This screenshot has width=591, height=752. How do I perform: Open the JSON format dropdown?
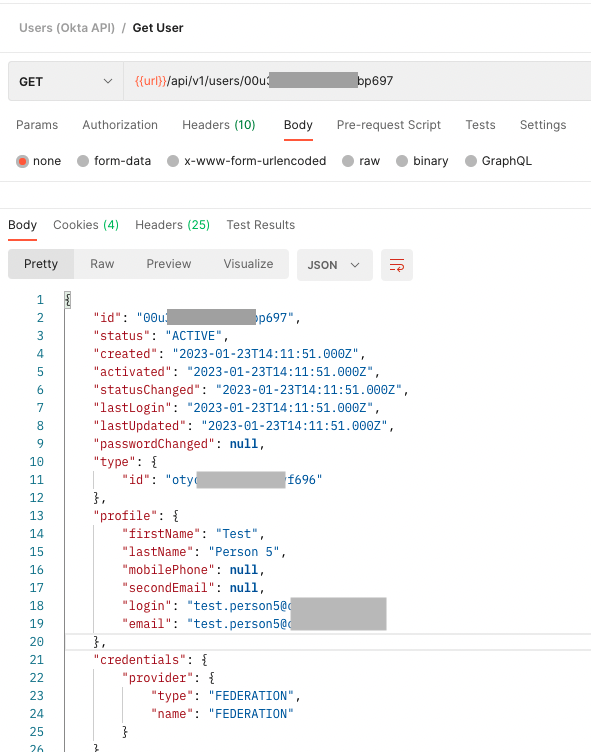[334, 265]
